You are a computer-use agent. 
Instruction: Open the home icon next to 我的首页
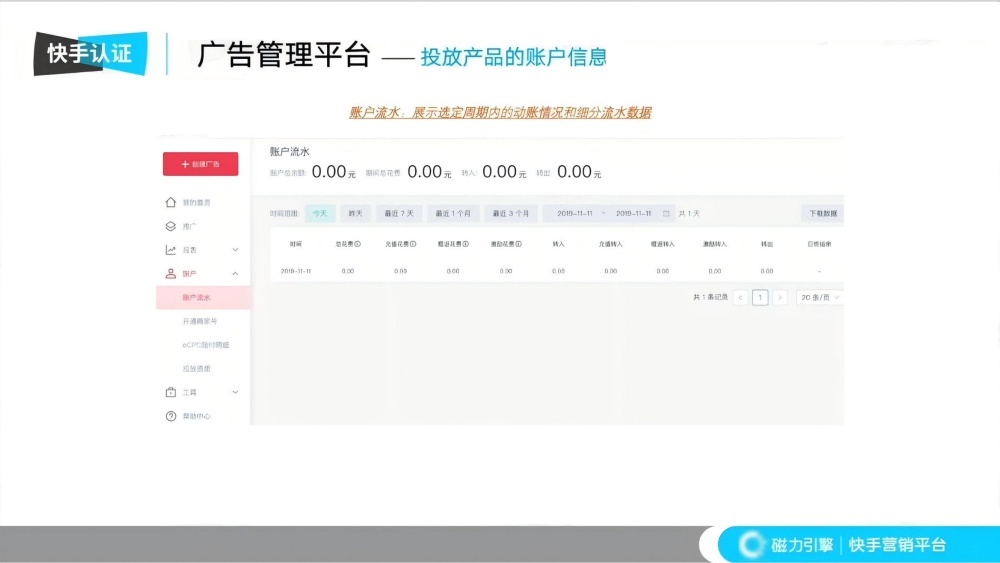pyautogui.click(x=170, y=202)
